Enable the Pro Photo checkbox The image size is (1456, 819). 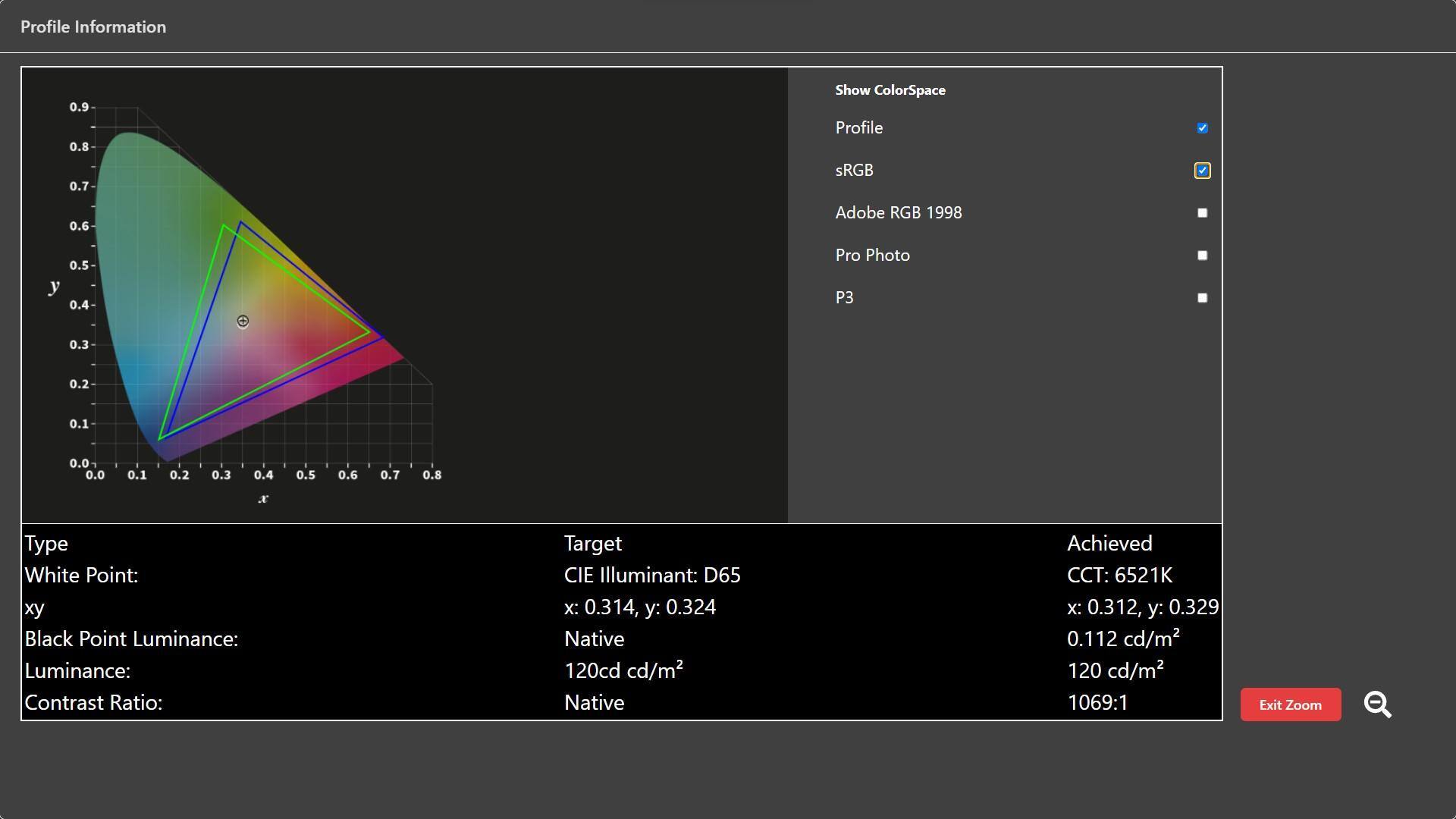pyautogui.click(x=1202, y=256)
